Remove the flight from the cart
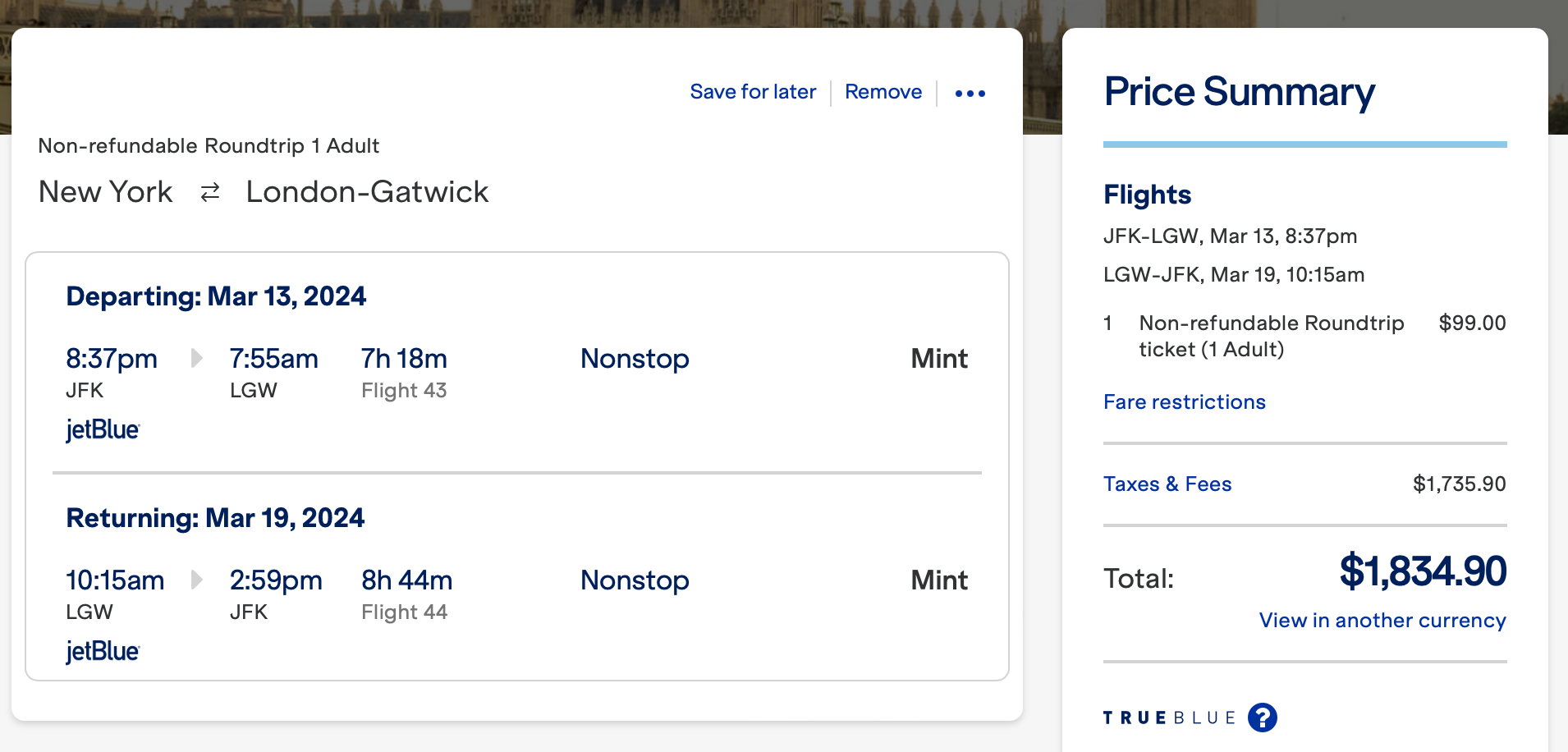This screenshot has height=752, width=1568. coord(883,92)
